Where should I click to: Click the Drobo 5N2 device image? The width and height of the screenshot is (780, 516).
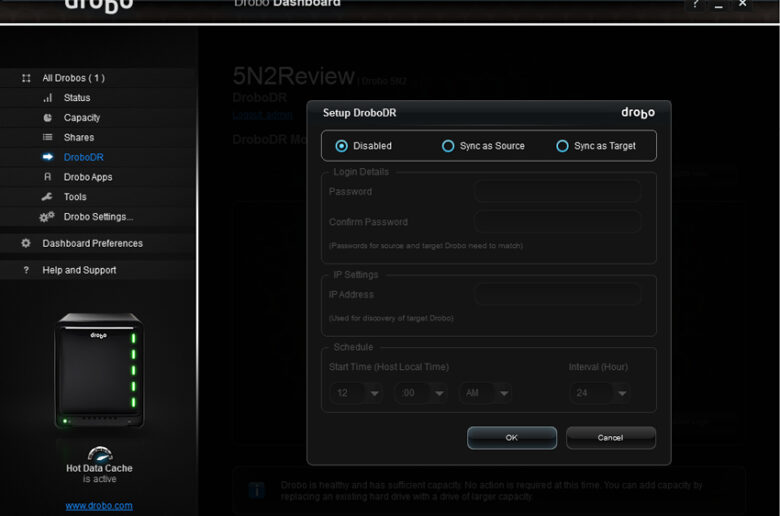(99, 370)
